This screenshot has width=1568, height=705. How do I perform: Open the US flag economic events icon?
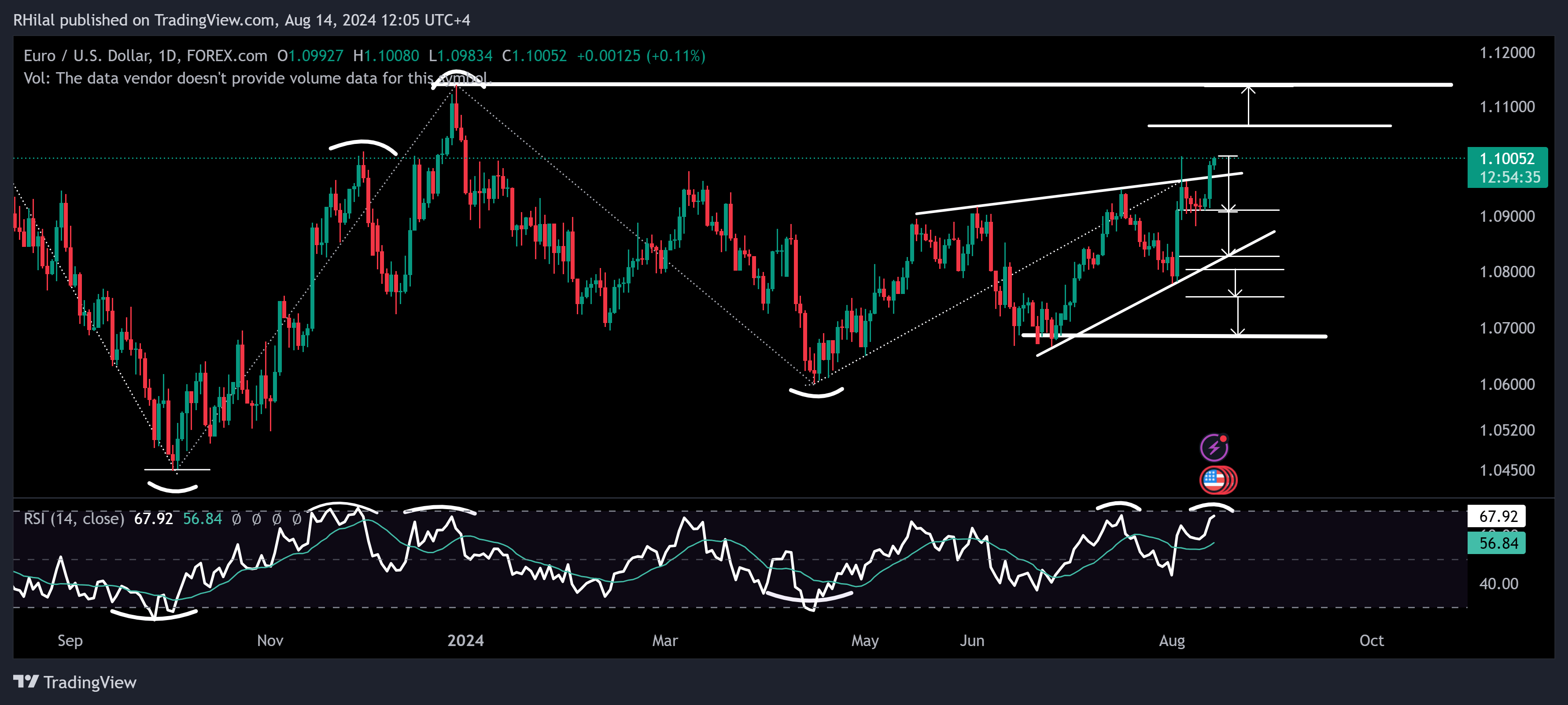pos(1214,480)
